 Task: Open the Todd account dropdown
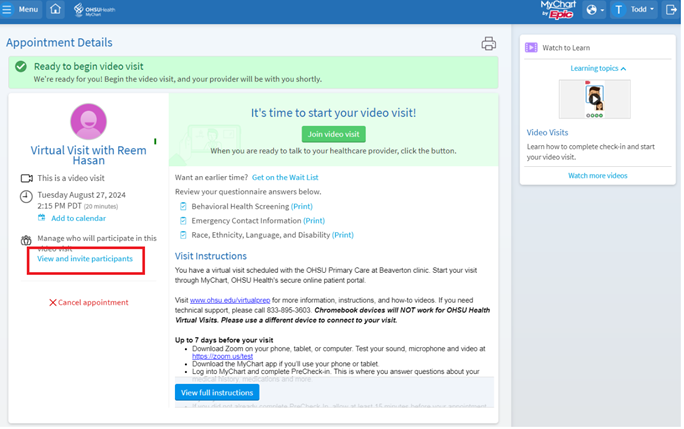pyautogui.click(x=634, y=10)
